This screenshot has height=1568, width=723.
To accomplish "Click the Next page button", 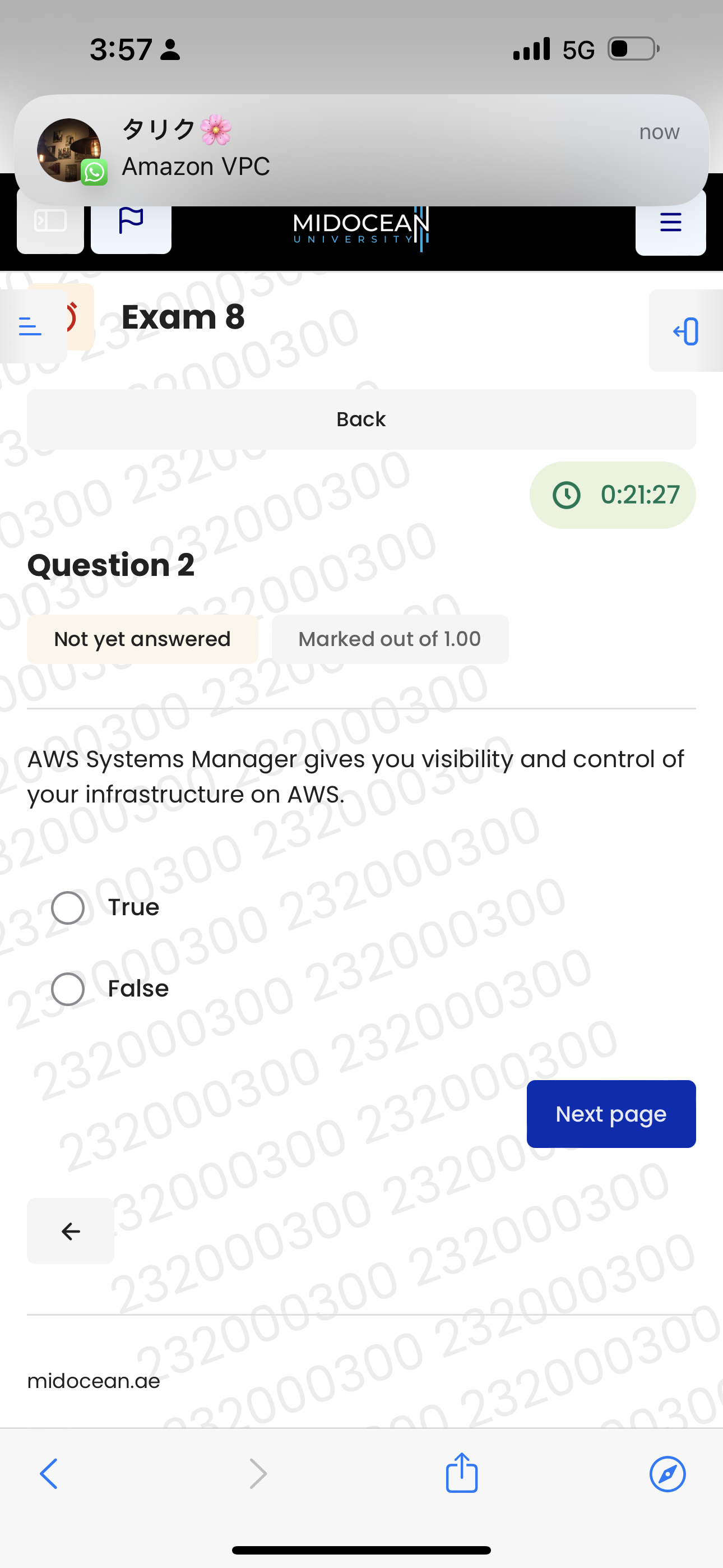I will (x=610, y=1113).
